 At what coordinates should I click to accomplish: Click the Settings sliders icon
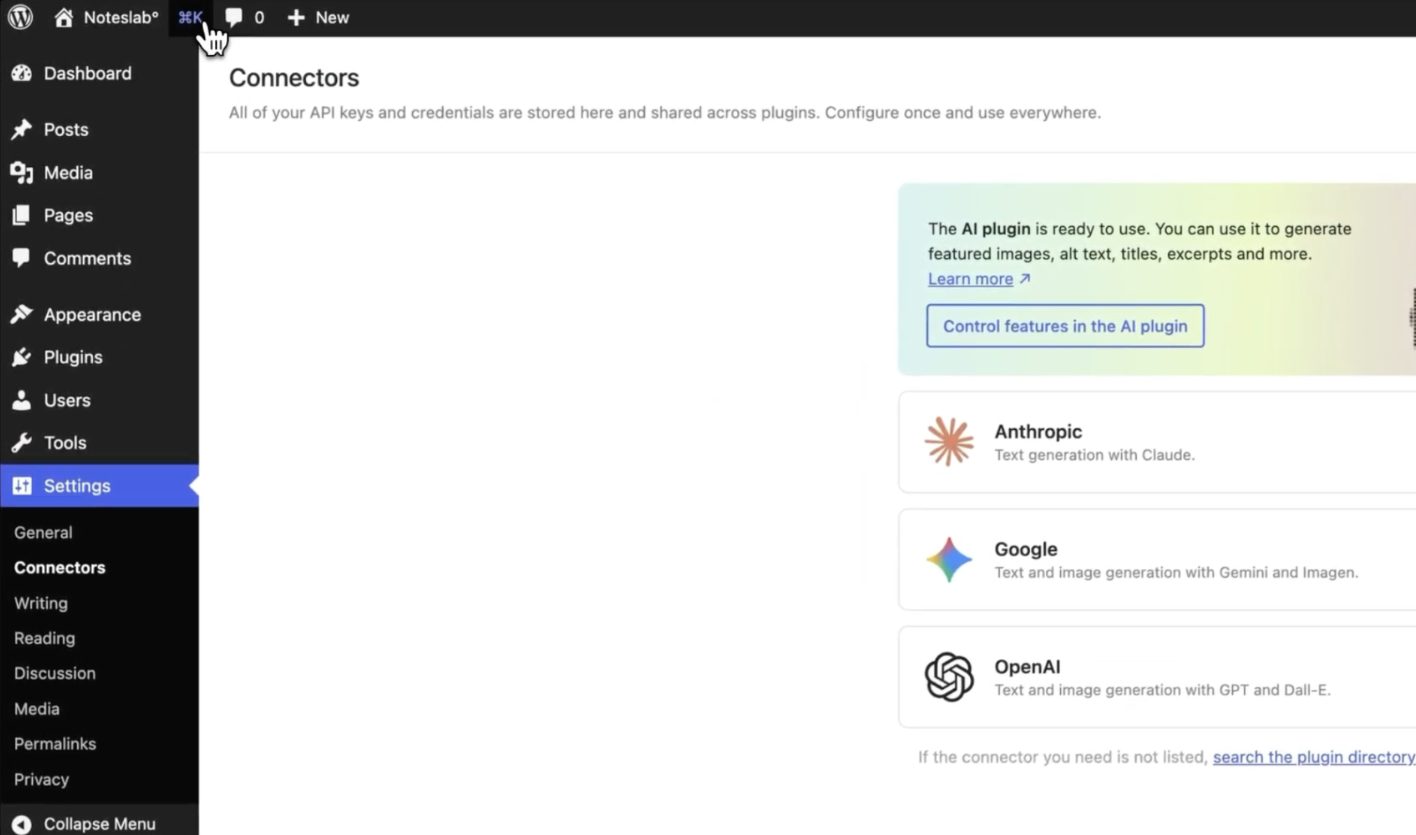click(21, 486)
